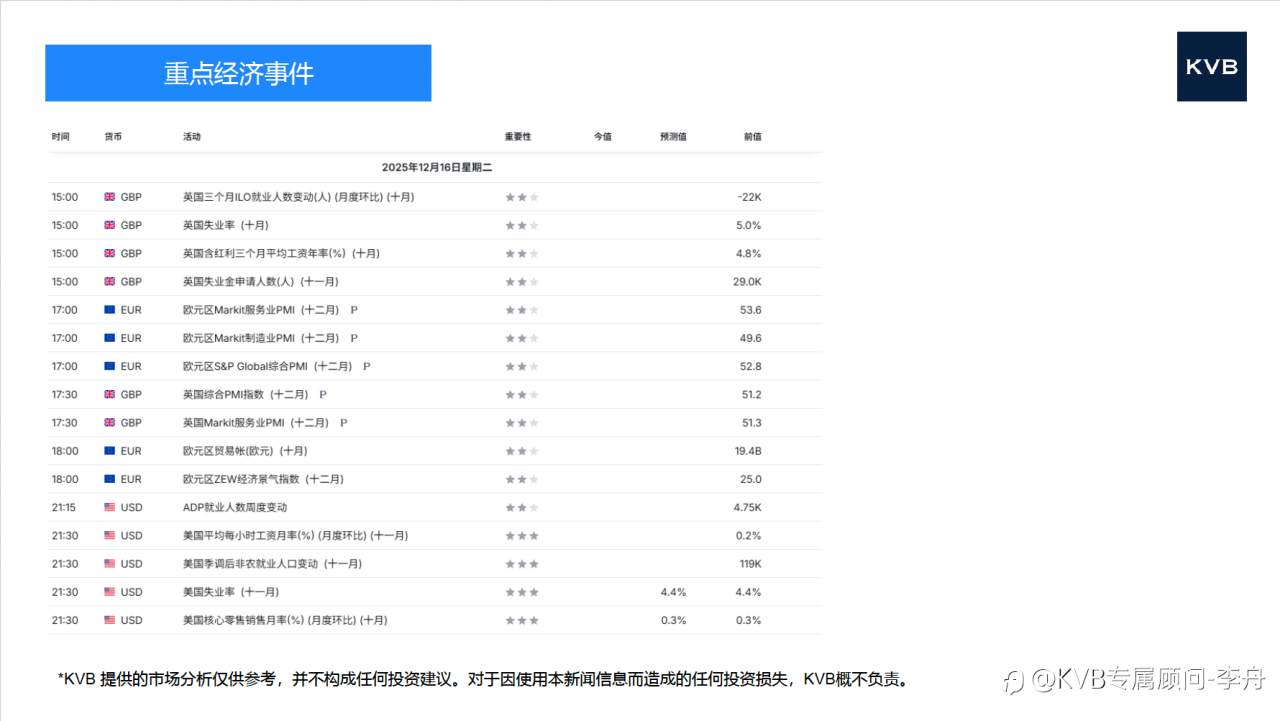Screen dimensions: 1280x721
Task: Click the KVB disclaimer text at the bottom
Action: click(x=484, y=678)
